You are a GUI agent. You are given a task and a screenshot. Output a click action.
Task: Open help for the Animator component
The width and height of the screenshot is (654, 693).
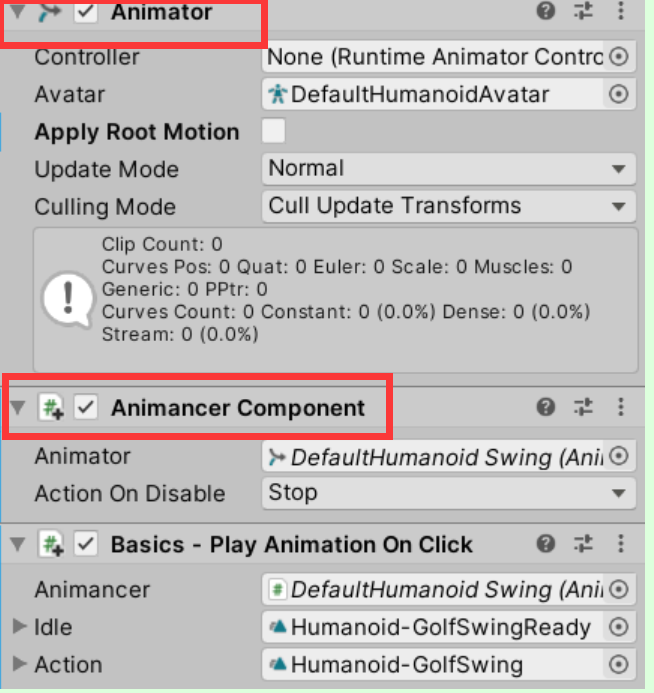[546, 12]
